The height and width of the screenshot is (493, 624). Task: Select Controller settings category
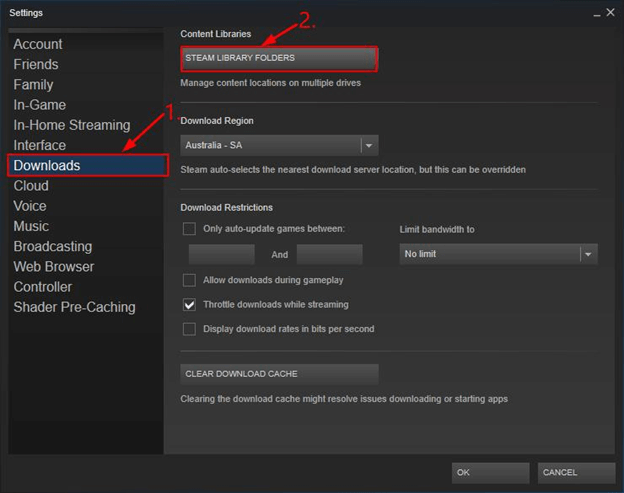[x=43, y=287]
